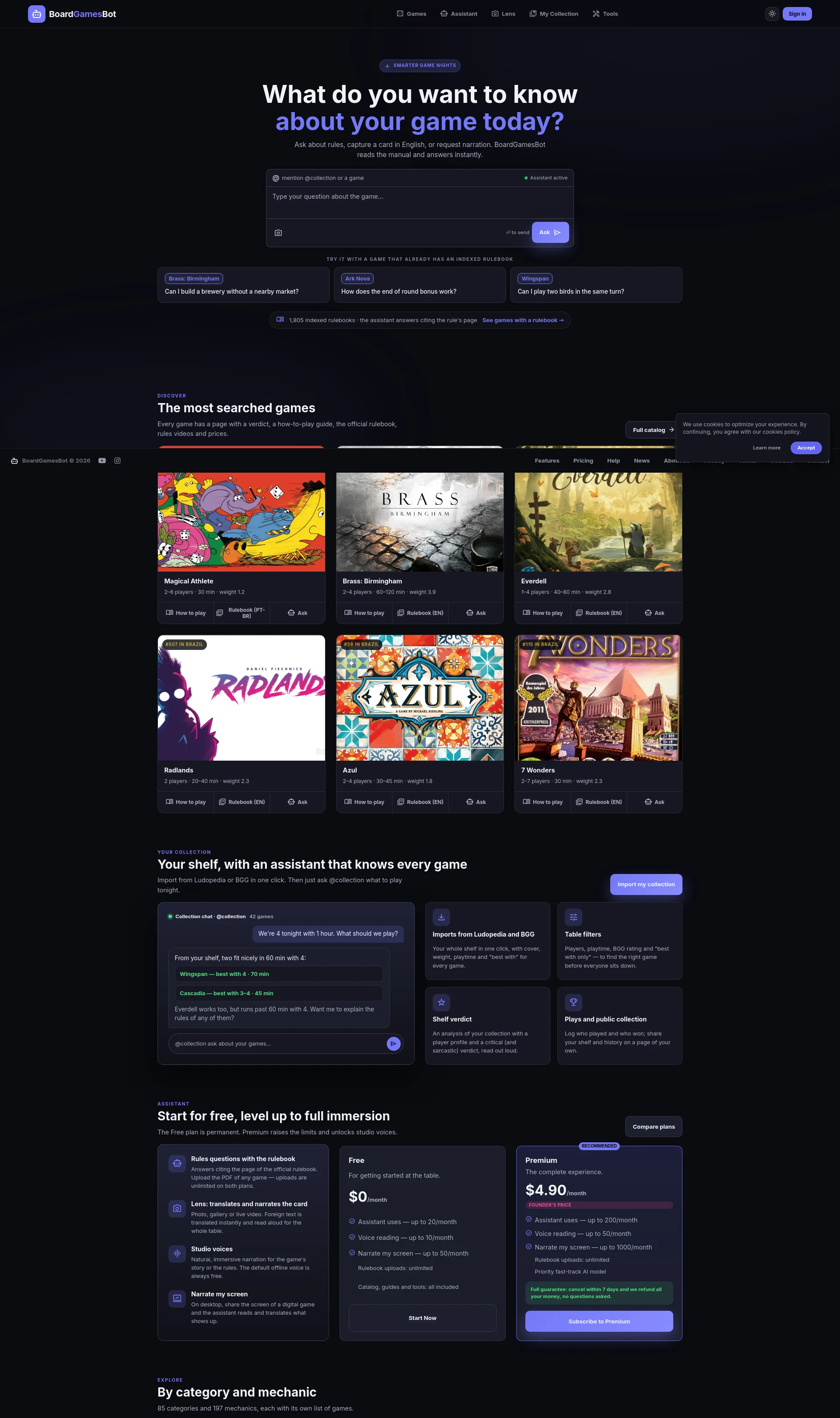This screenshot has height=1418, width=840.
Task: Click the send arrow in collection chat
Action: coord(393,1043)
